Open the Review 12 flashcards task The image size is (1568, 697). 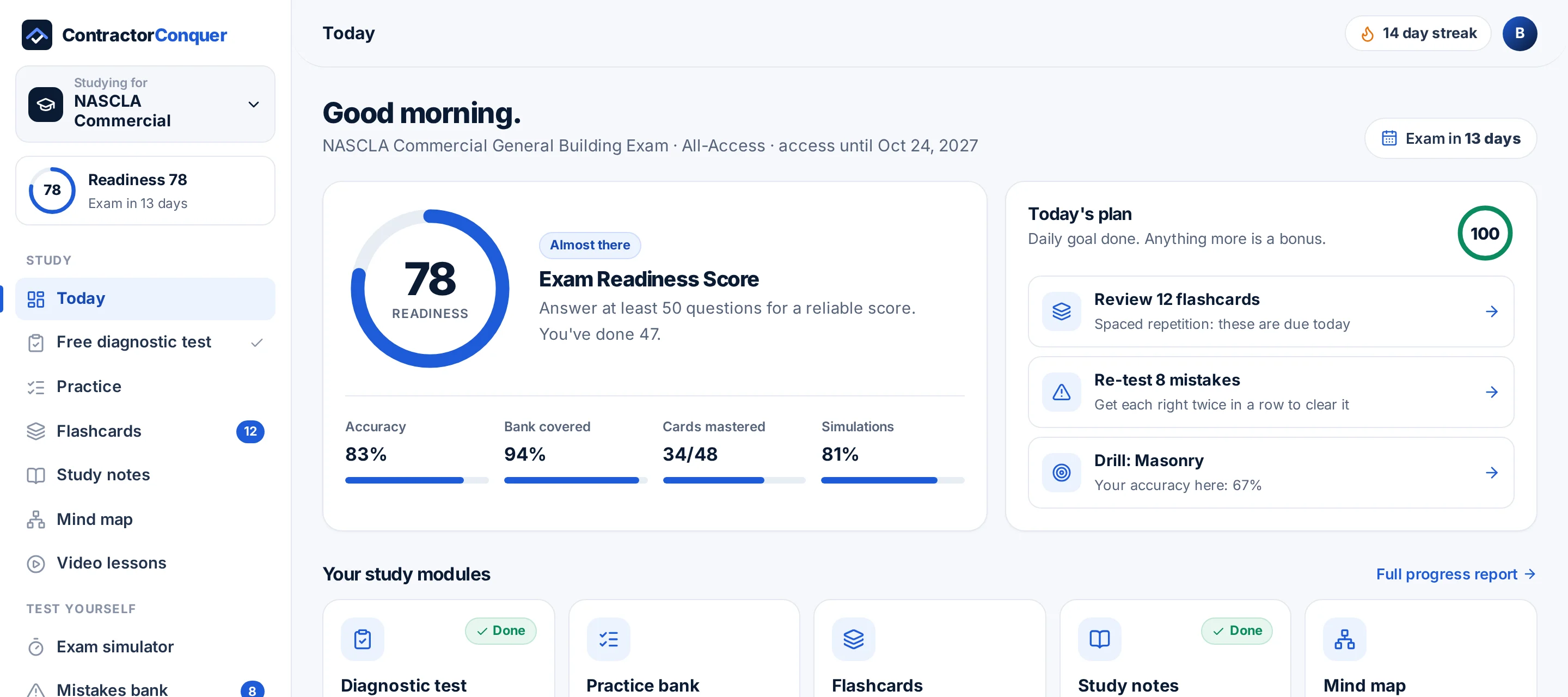click(1271, 311)
